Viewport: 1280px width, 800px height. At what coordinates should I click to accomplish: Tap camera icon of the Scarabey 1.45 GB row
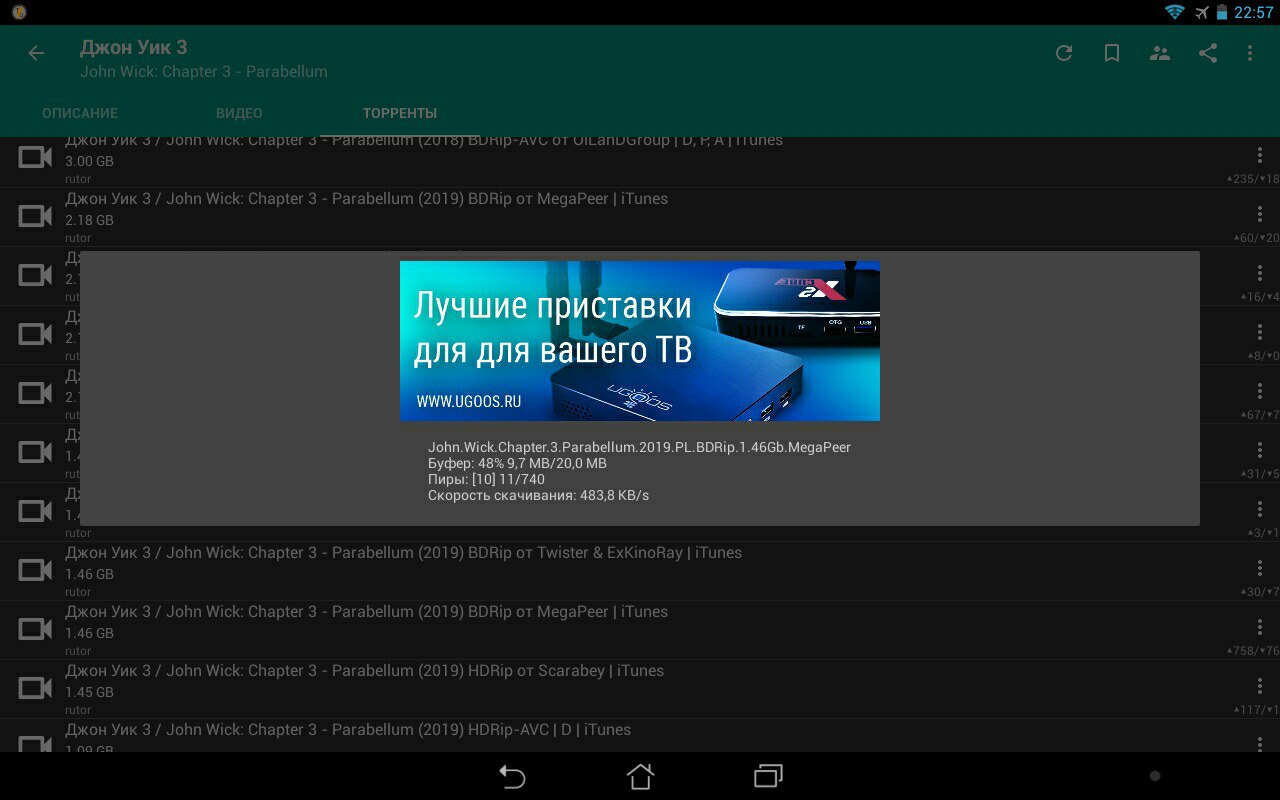(x=36, y=688)
